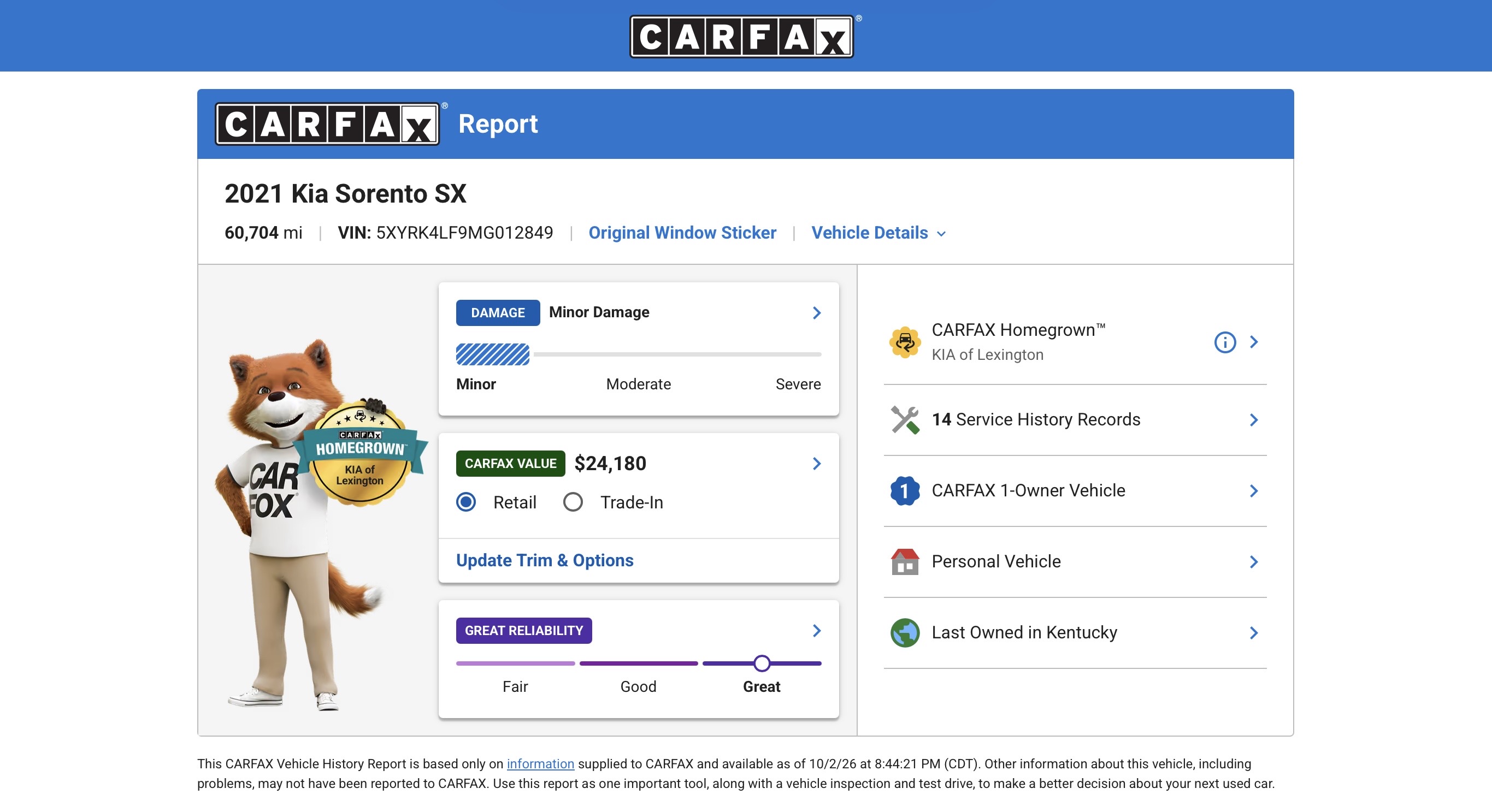Click the Last Owned globe icon

[x=905, y=632]
